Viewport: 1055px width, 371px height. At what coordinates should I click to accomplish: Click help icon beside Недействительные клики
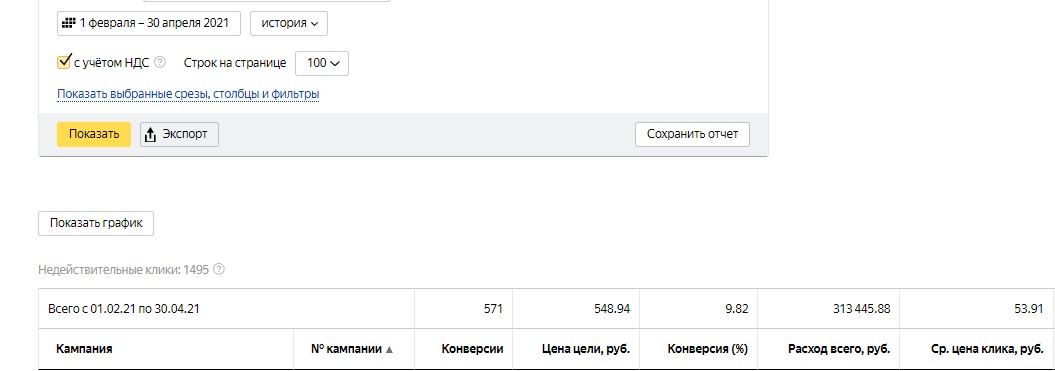(x=219, y=270)
